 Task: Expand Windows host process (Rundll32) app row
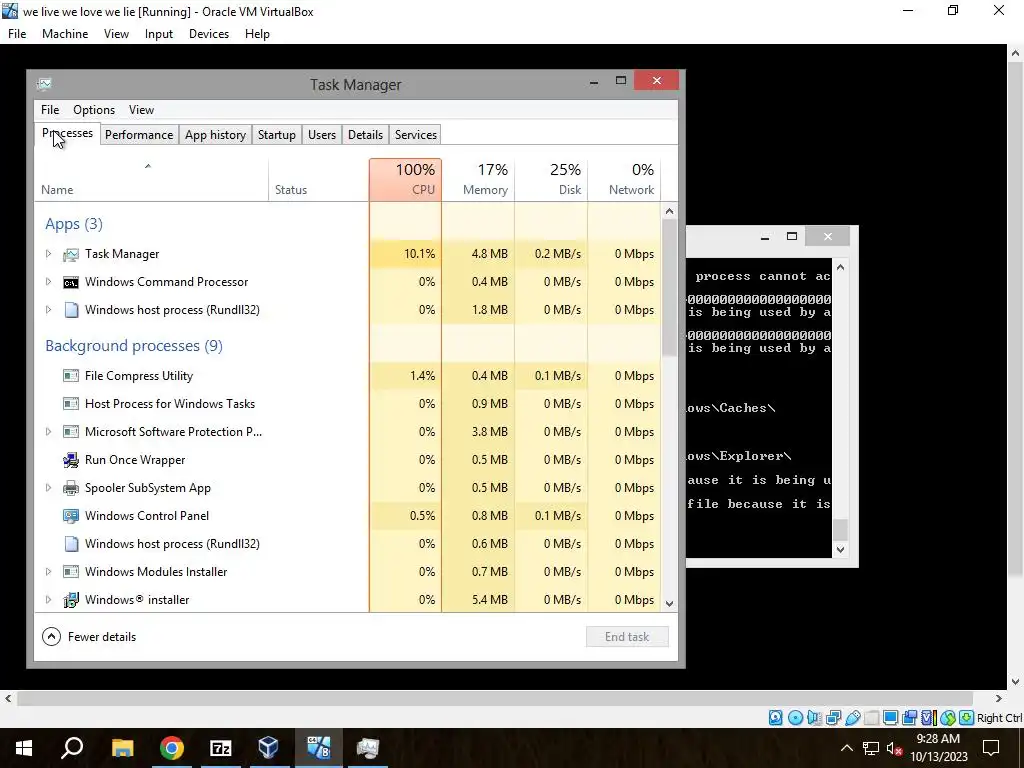pyautogui.click(x=48, y=310)
